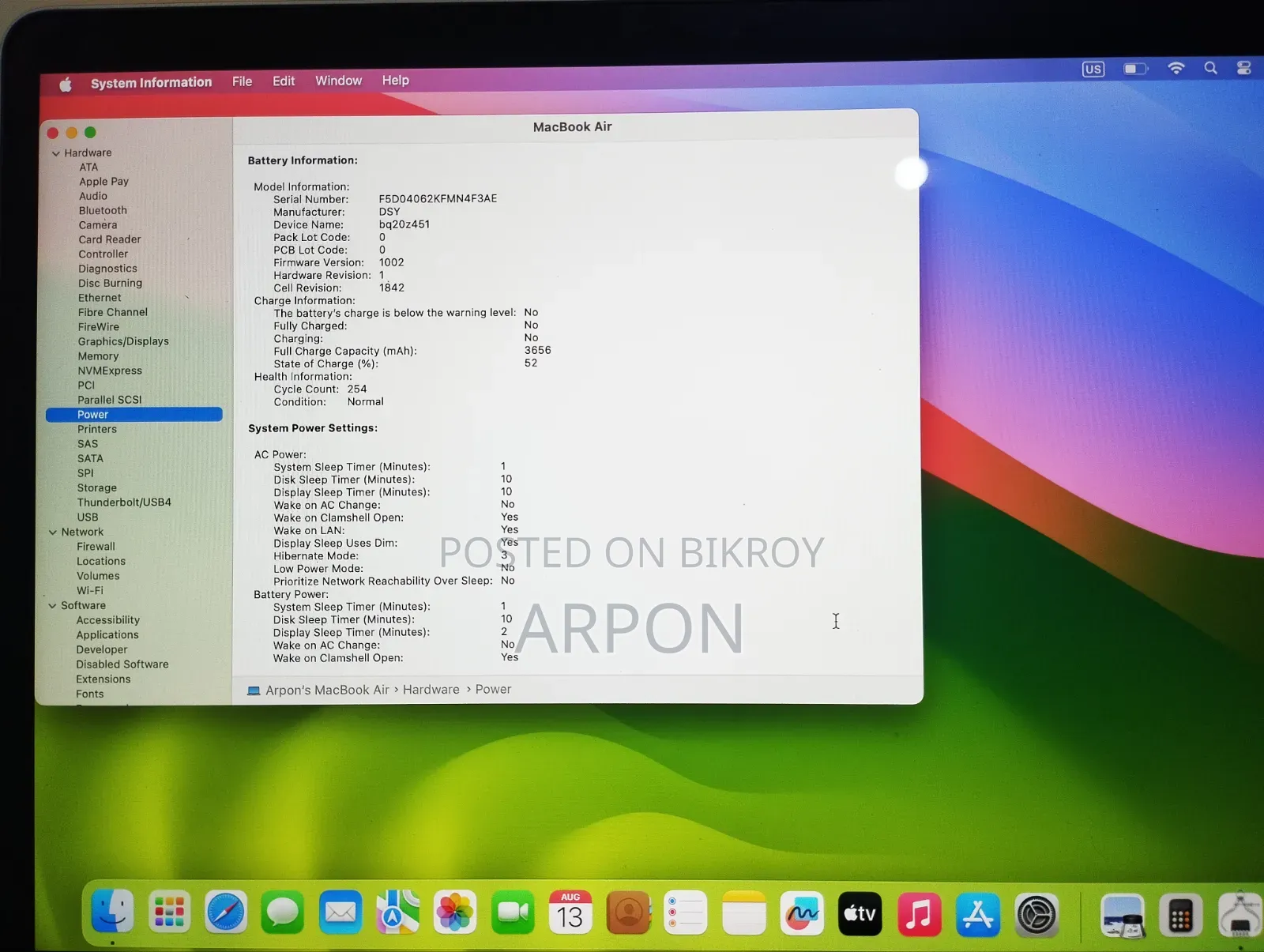Open Photos from the Dock
The width and height of the screenshot is (1264, 952).
point(455,913)
